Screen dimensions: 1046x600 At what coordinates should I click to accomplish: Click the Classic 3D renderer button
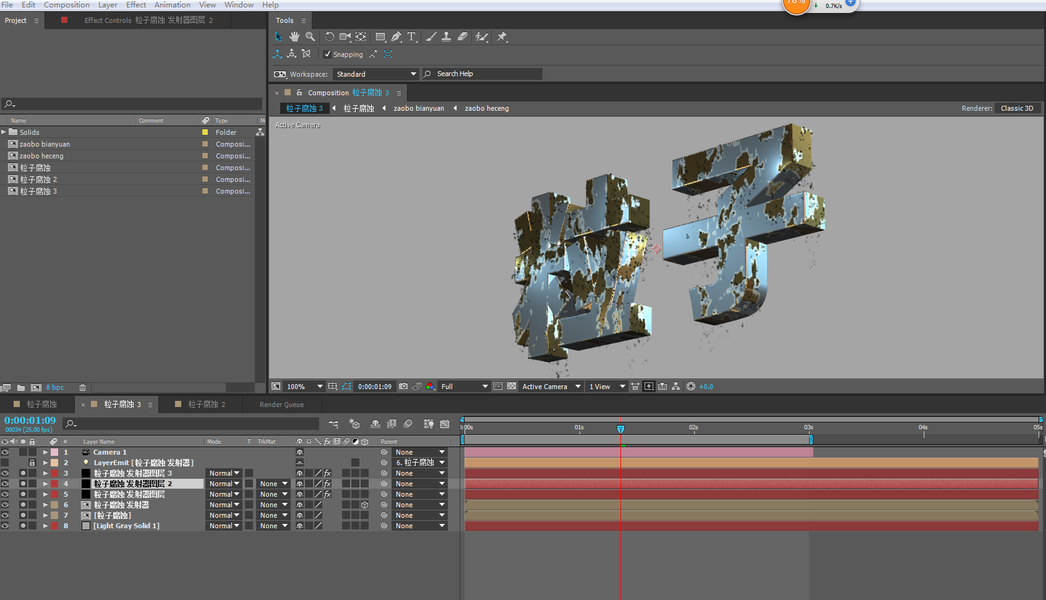1018,108
